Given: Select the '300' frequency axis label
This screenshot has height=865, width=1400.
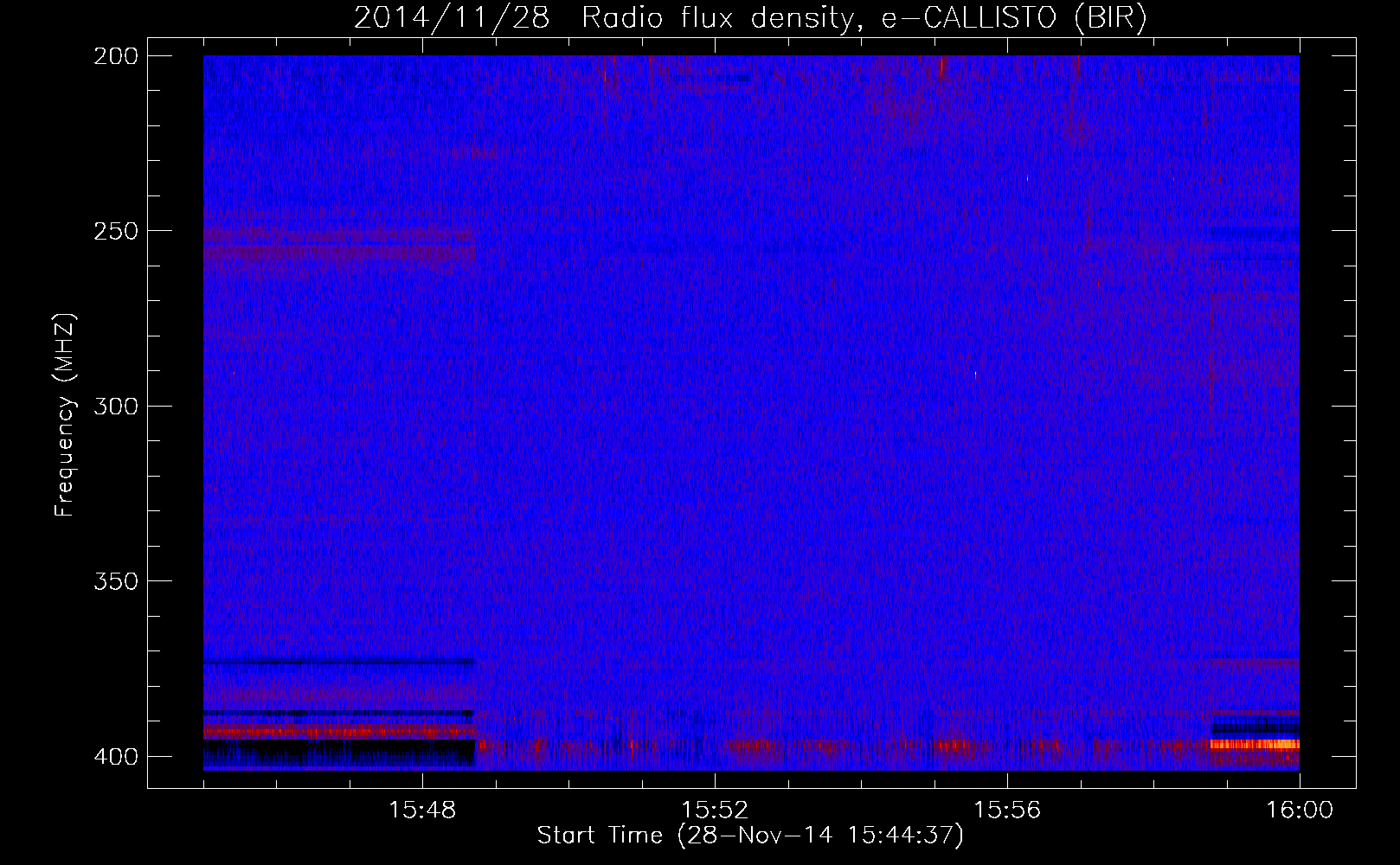Looking at the screenshot, I should [115, 407].
